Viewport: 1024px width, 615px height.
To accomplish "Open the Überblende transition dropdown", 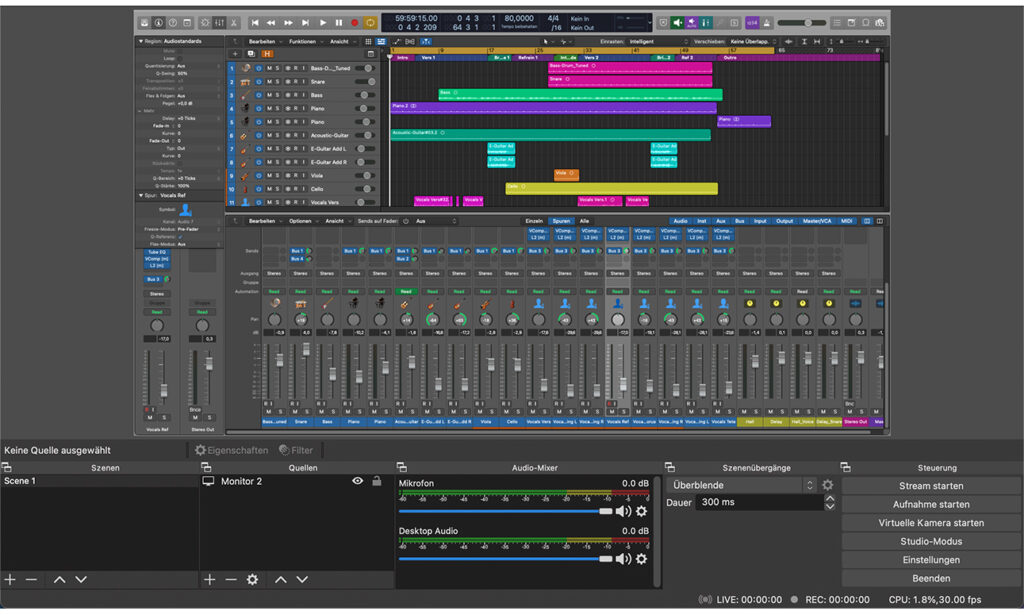I will (742, 485).
